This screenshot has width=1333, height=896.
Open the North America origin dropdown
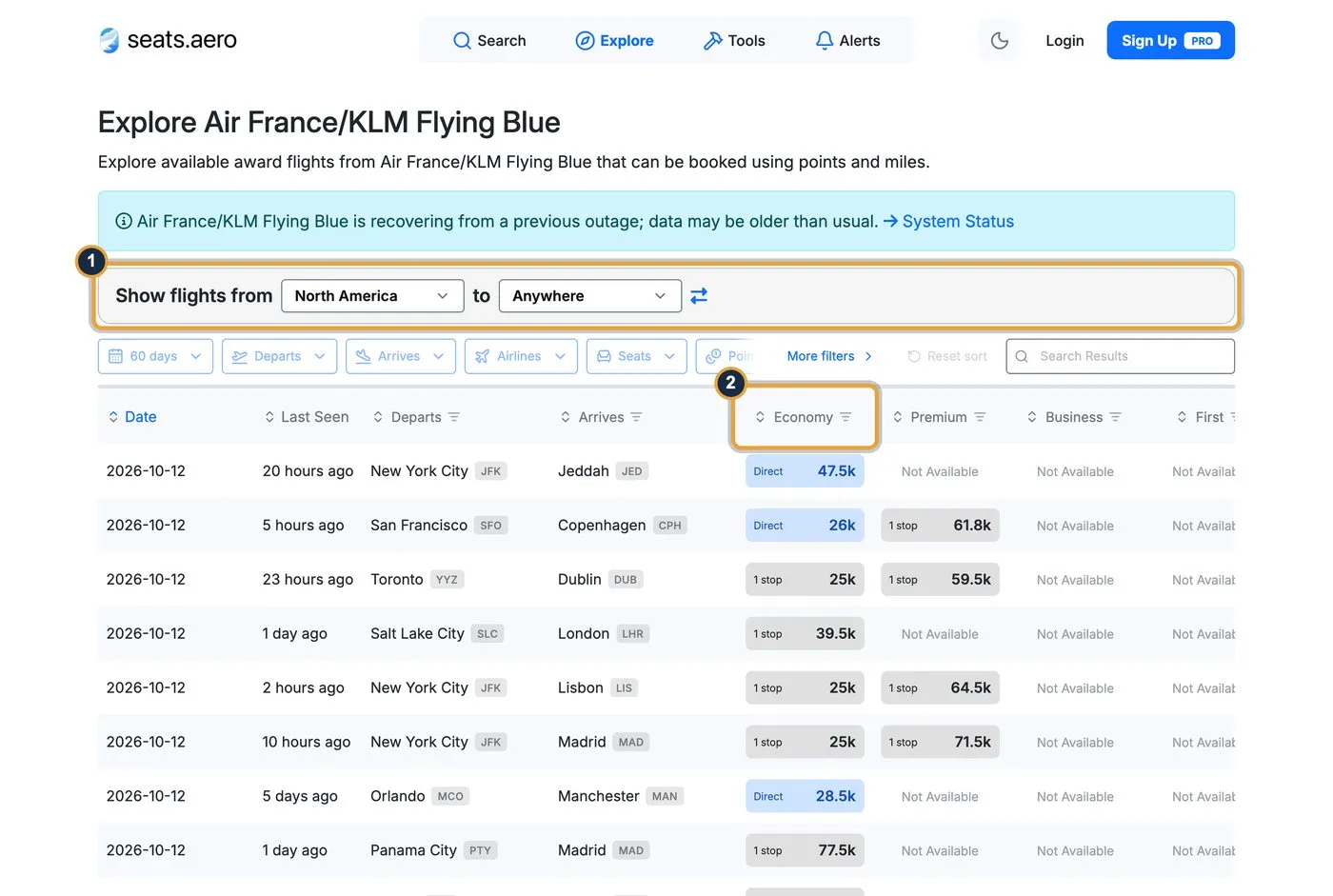372,296
